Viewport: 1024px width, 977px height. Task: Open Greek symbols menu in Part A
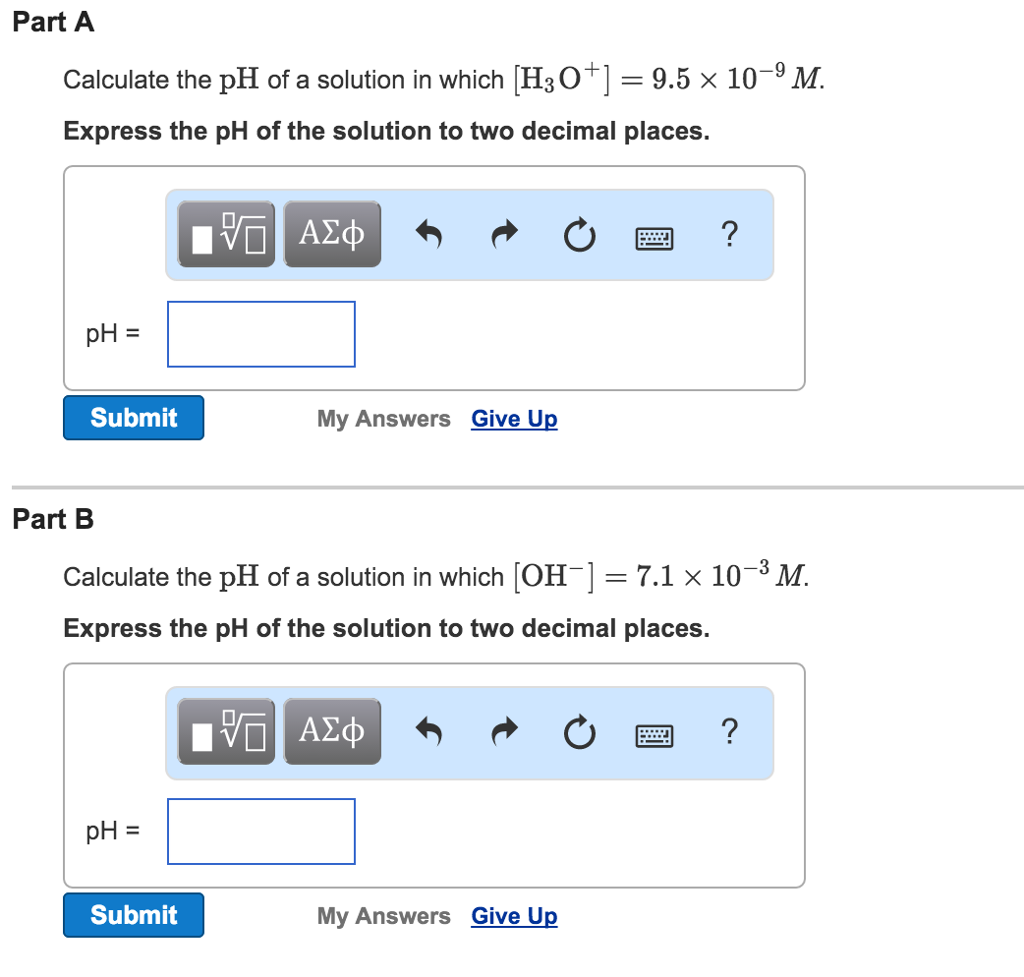[332, 234]
